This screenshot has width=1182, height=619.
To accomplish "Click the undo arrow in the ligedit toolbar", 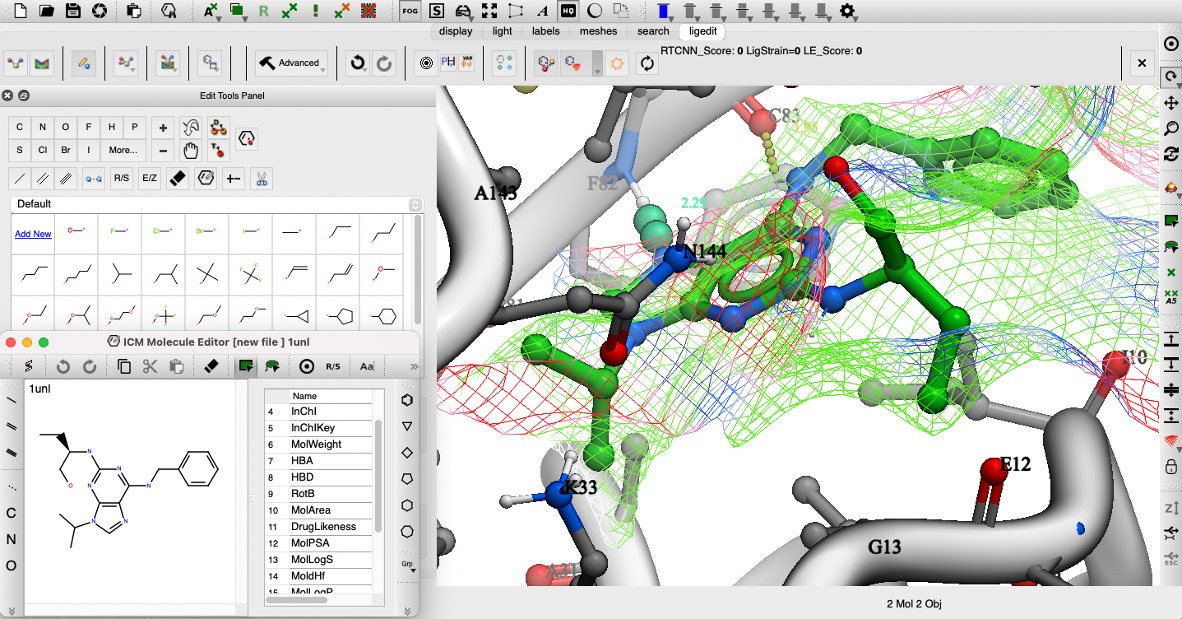I will (x=357, y=63).
